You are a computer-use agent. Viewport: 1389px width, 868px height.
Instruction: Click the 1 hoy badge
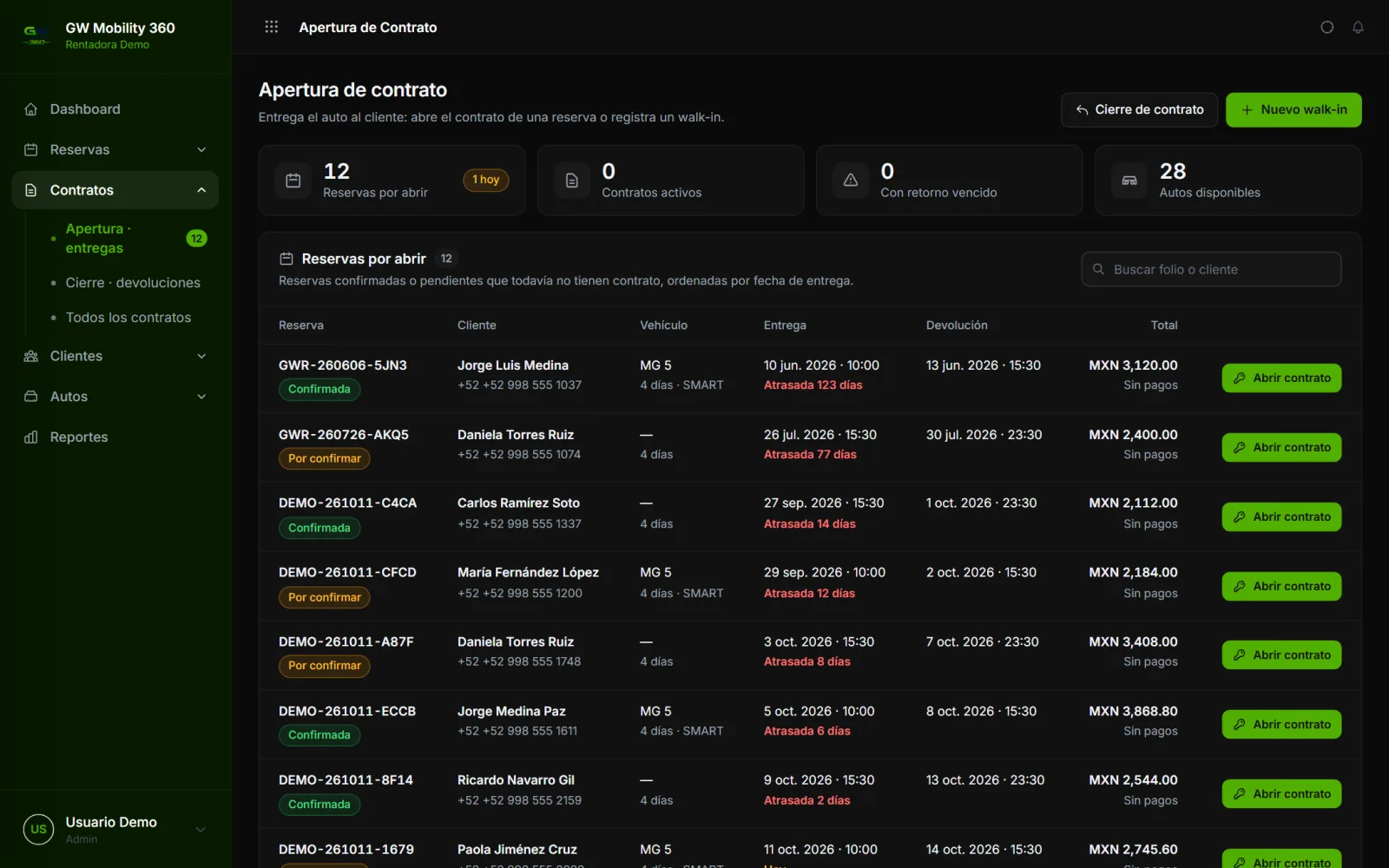click(486, 180)
